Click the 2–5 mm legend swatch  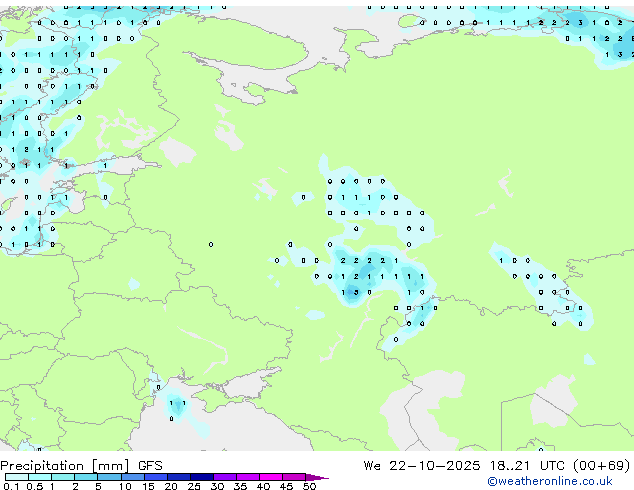86,477
